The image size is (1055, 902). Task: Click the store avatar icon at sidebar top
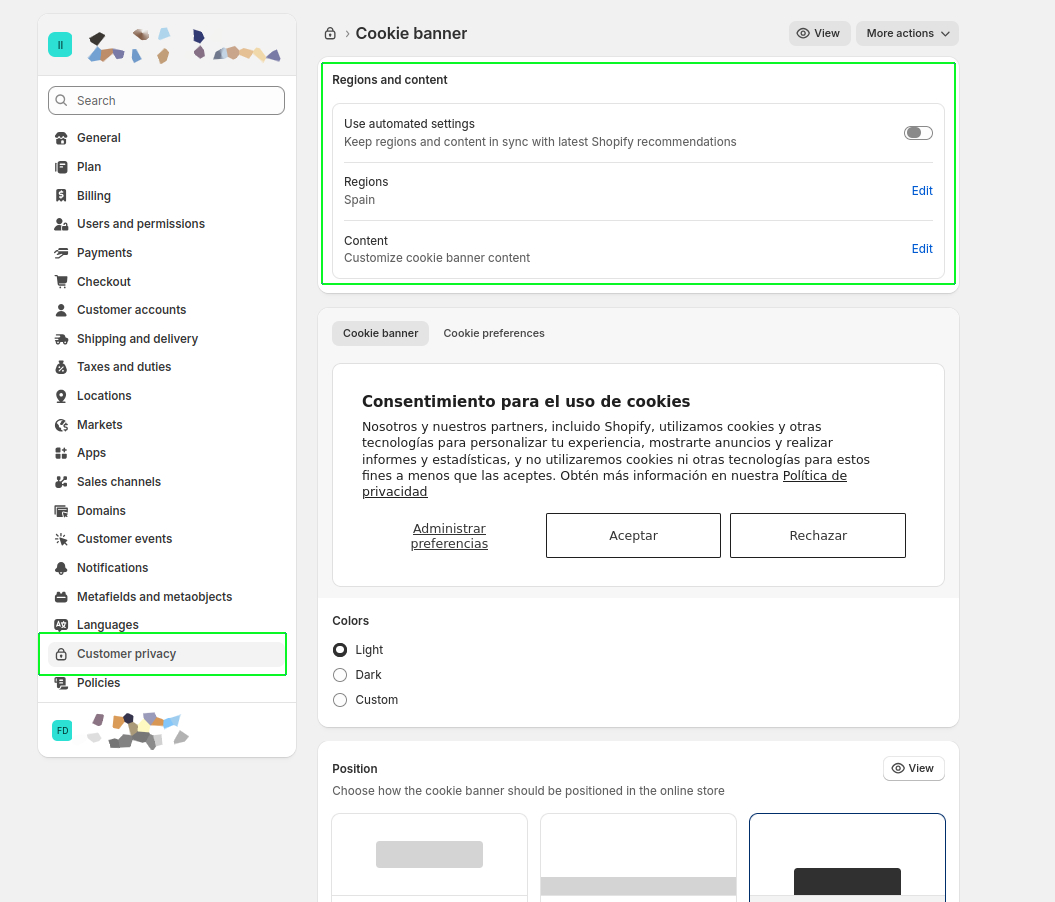pos(60,45)
